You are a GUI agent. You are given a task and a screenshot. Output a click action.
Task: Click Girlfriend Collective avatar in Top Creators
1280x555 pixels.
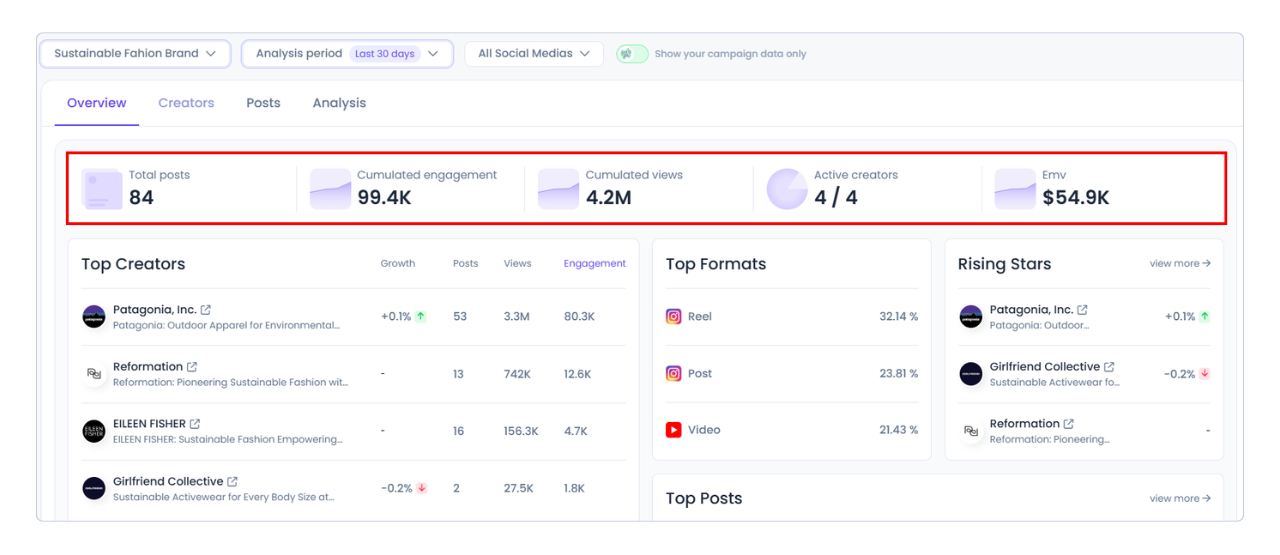pyautogui.click(x=93, y=488)
